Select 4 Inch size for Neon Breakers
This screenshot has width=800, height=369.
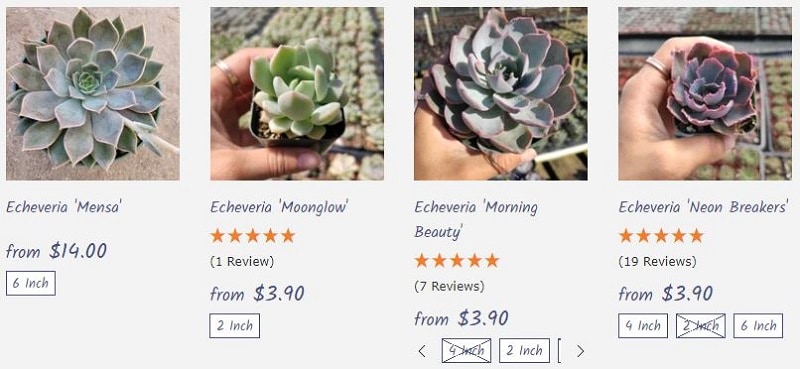pyautogui.click(x=643, y=326)
